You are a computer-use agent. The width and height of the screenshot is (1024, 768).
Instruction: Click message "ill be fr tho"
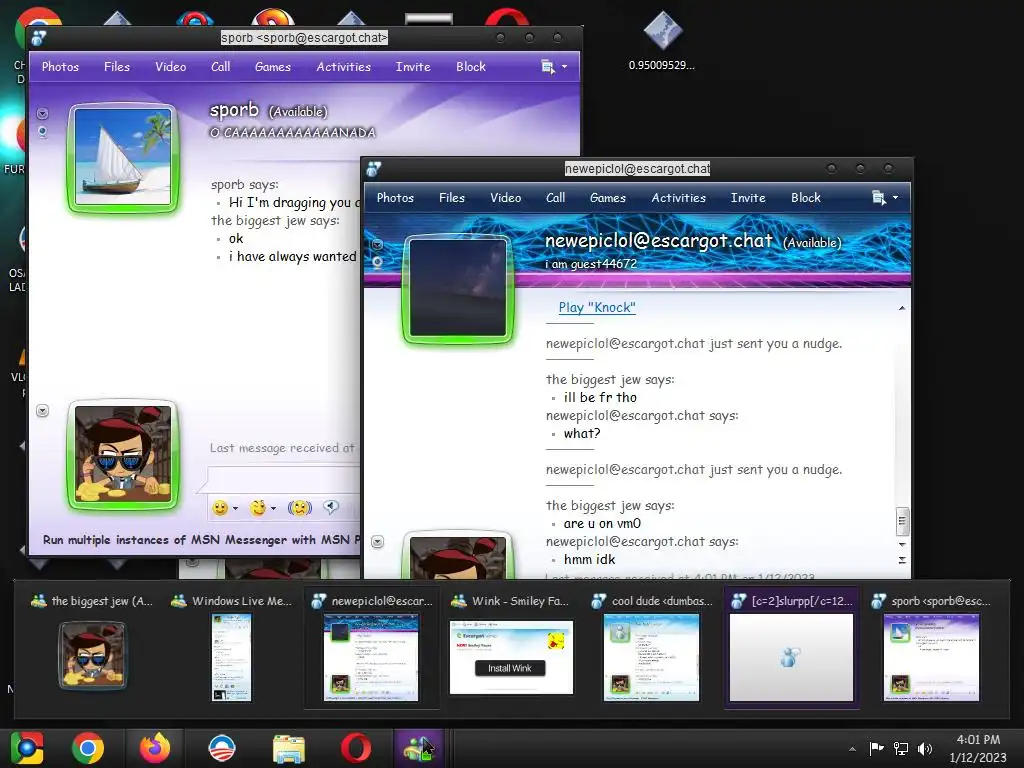point(600,397)
